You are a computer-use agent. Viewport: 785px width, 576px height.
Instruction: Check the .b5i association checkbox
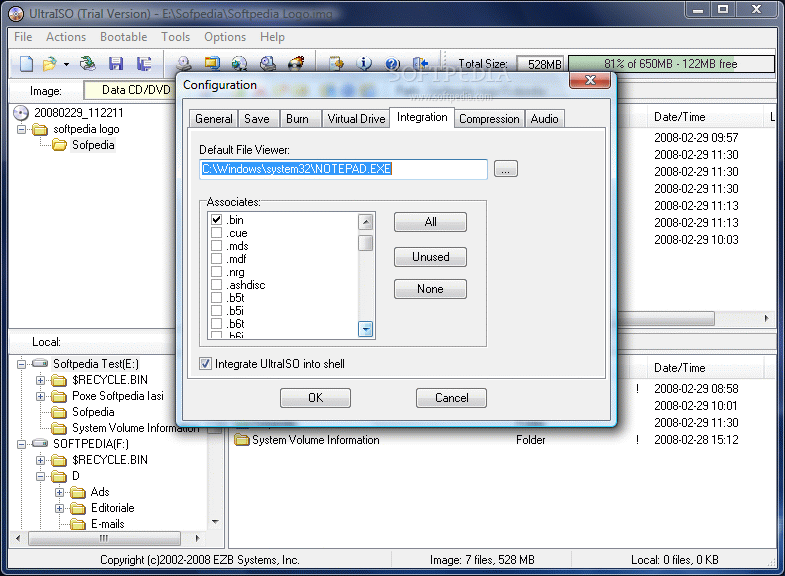[216, 311]
